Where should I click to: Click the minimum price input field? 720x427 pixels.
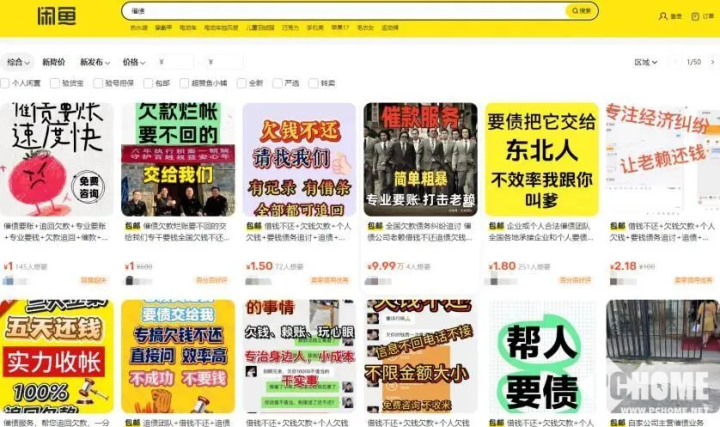[x=173, y=62]
